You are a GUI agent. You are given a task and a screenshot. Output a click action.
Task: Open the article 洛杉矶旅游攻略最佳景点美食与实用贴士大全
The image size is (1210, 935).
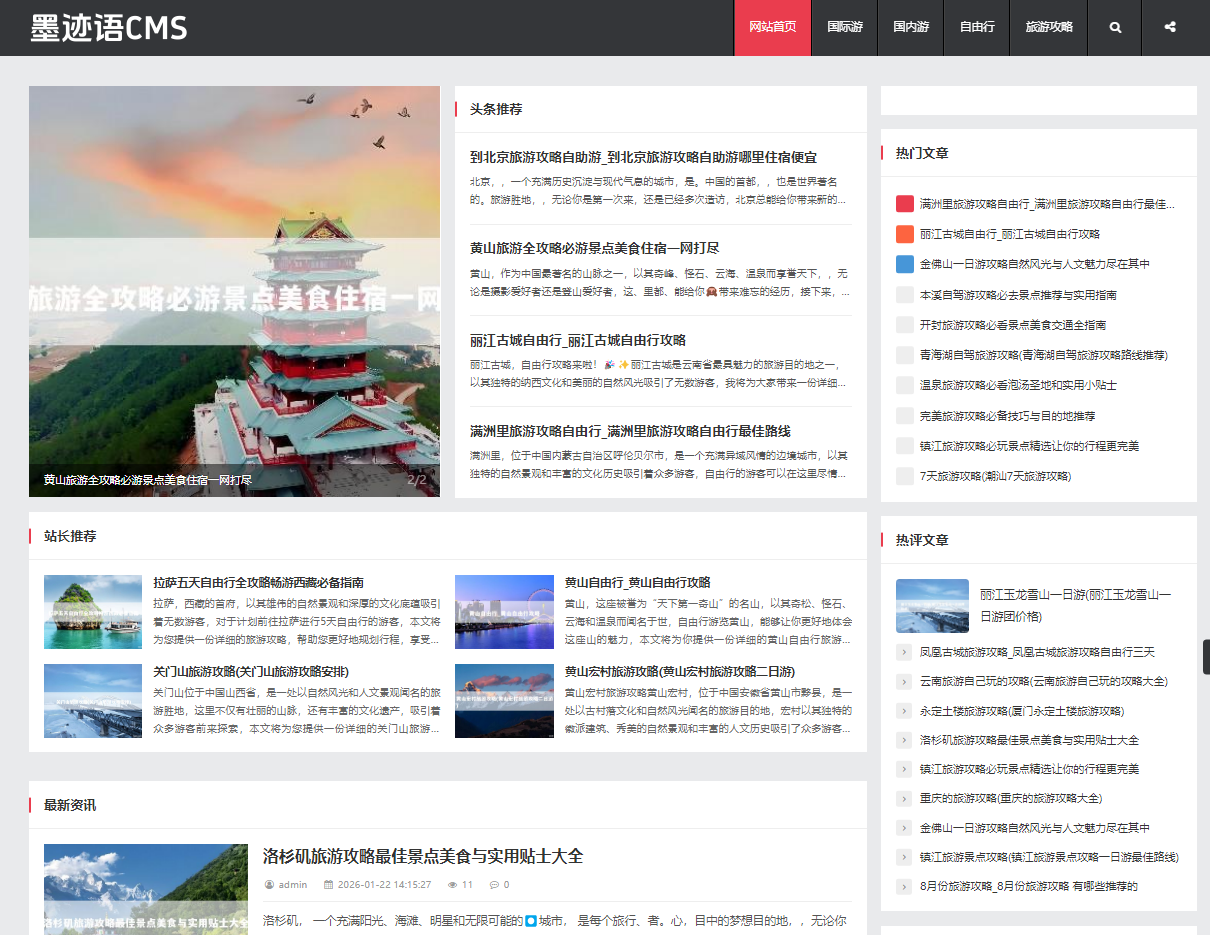pos(422,856)
